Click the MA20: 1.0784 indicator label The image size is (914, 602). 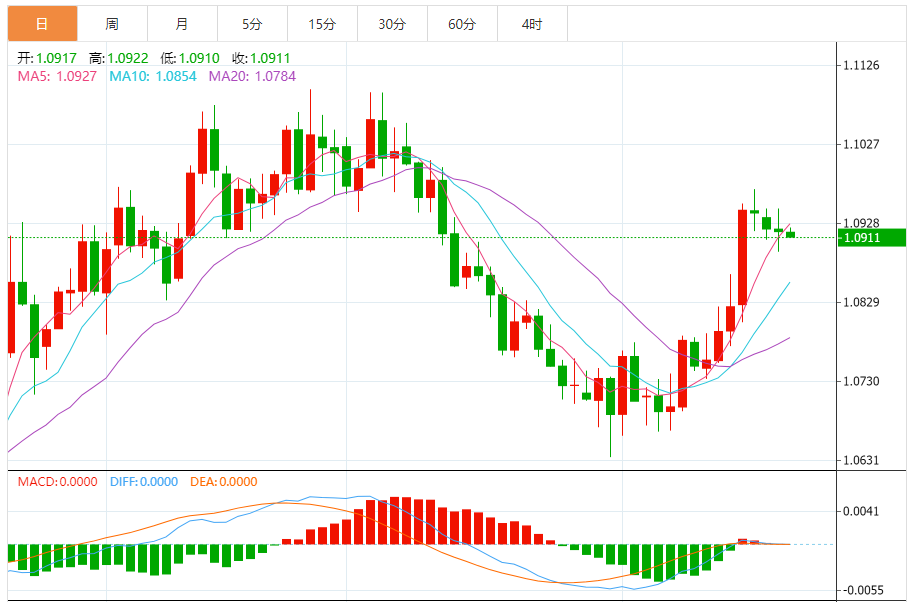point(252,76)
